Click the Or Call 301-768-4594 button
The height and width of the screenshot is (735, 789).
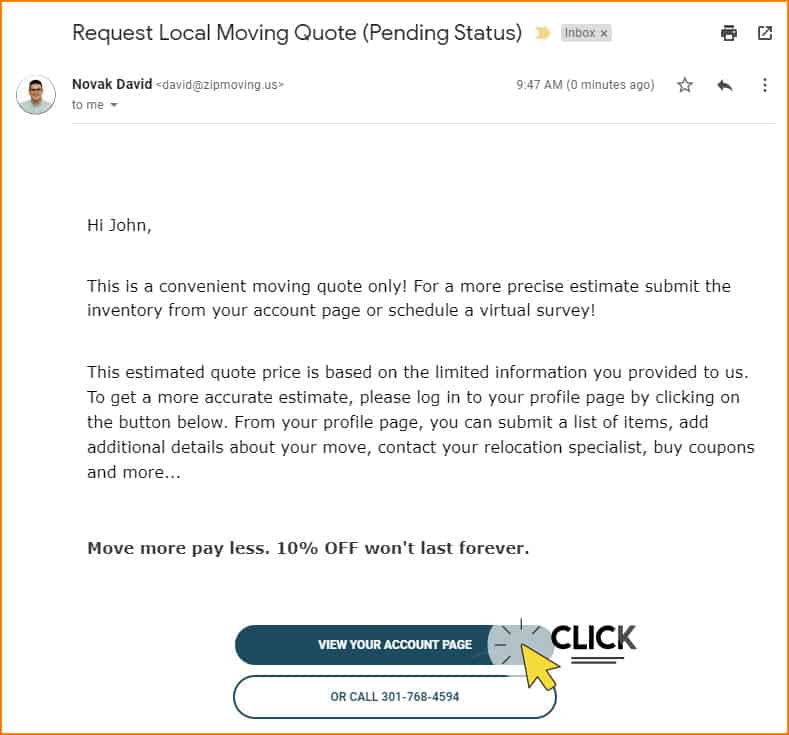pyautogui.click(x=394, y=697)
